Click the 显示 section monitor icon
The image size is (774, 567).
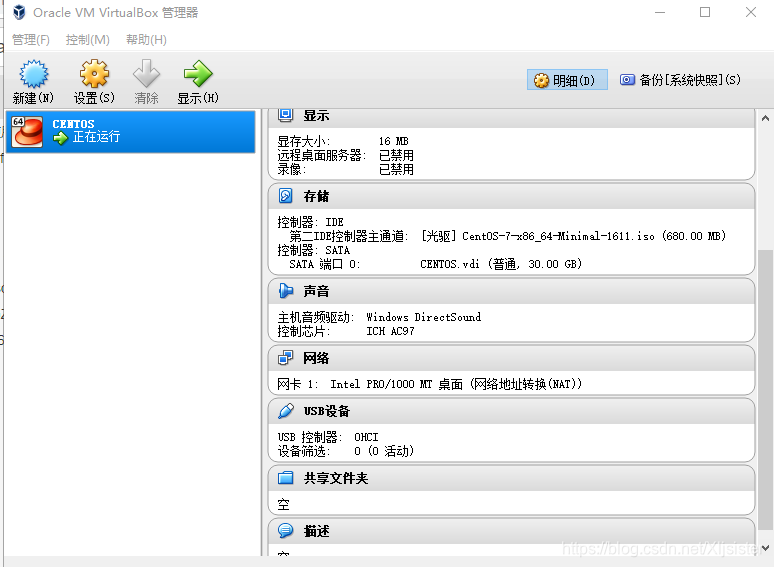285,115
